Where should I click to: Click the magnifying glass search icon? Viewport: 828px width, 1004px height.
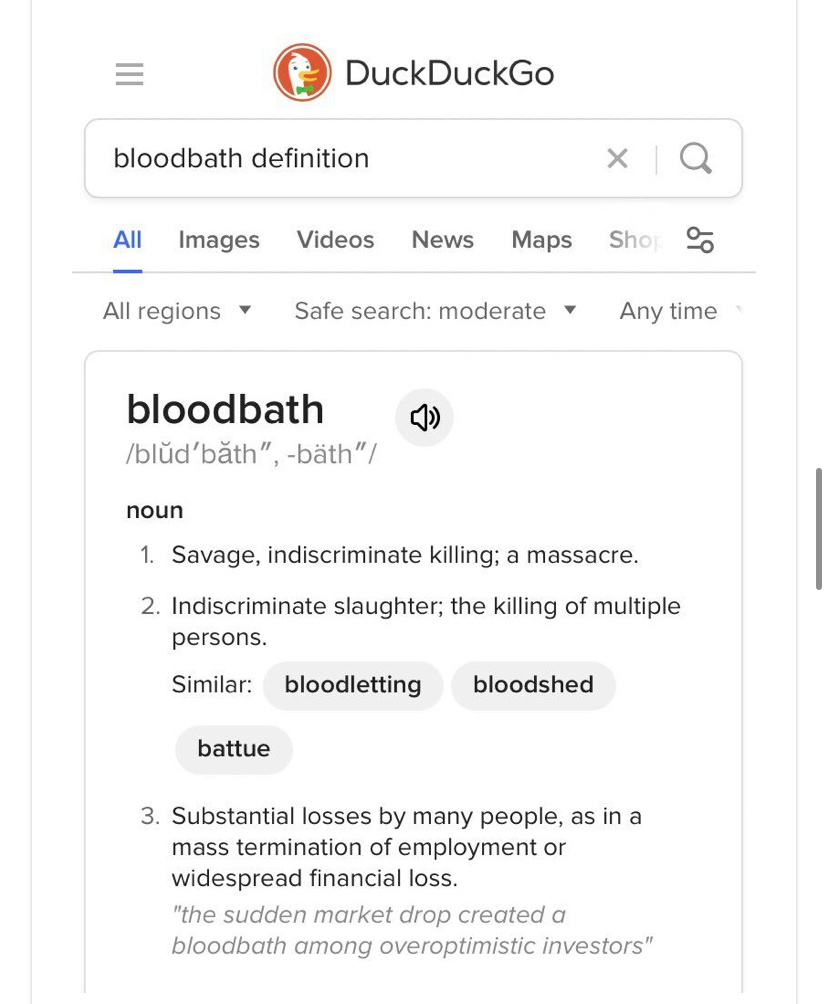[x=695, y=158]
